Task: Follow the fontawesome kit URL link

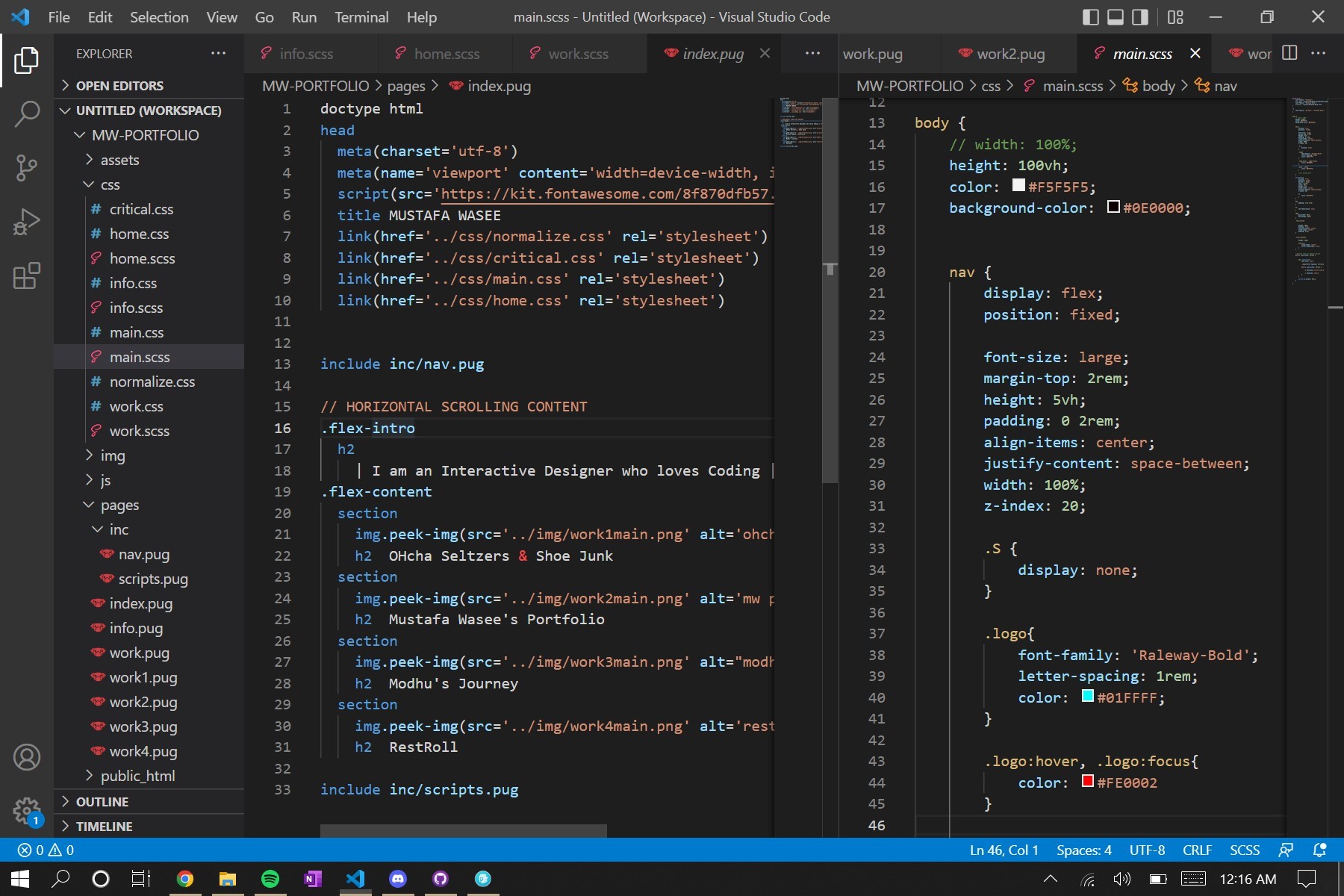Action: (606, 194)
